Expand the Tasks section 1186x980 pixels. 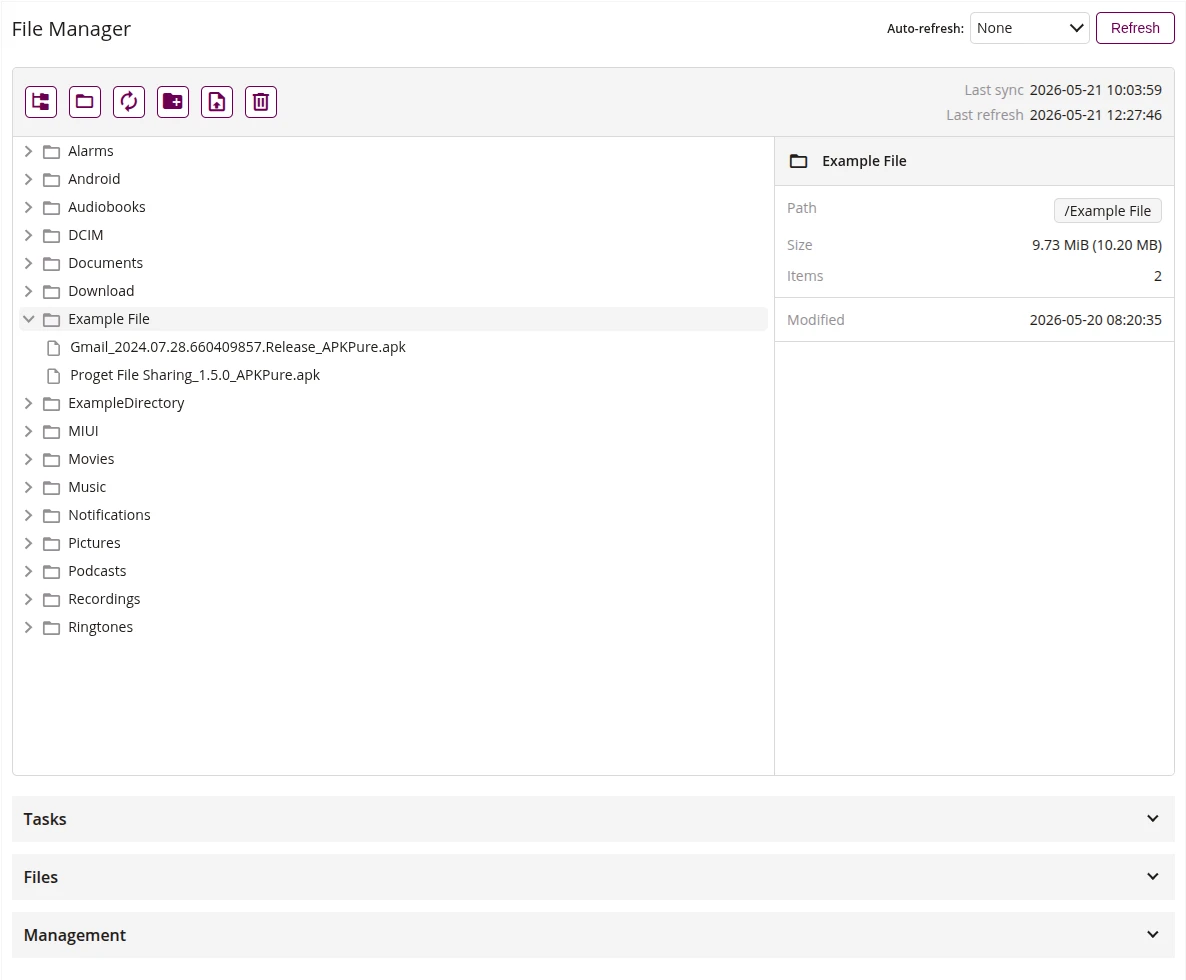[x=593, y=819]
